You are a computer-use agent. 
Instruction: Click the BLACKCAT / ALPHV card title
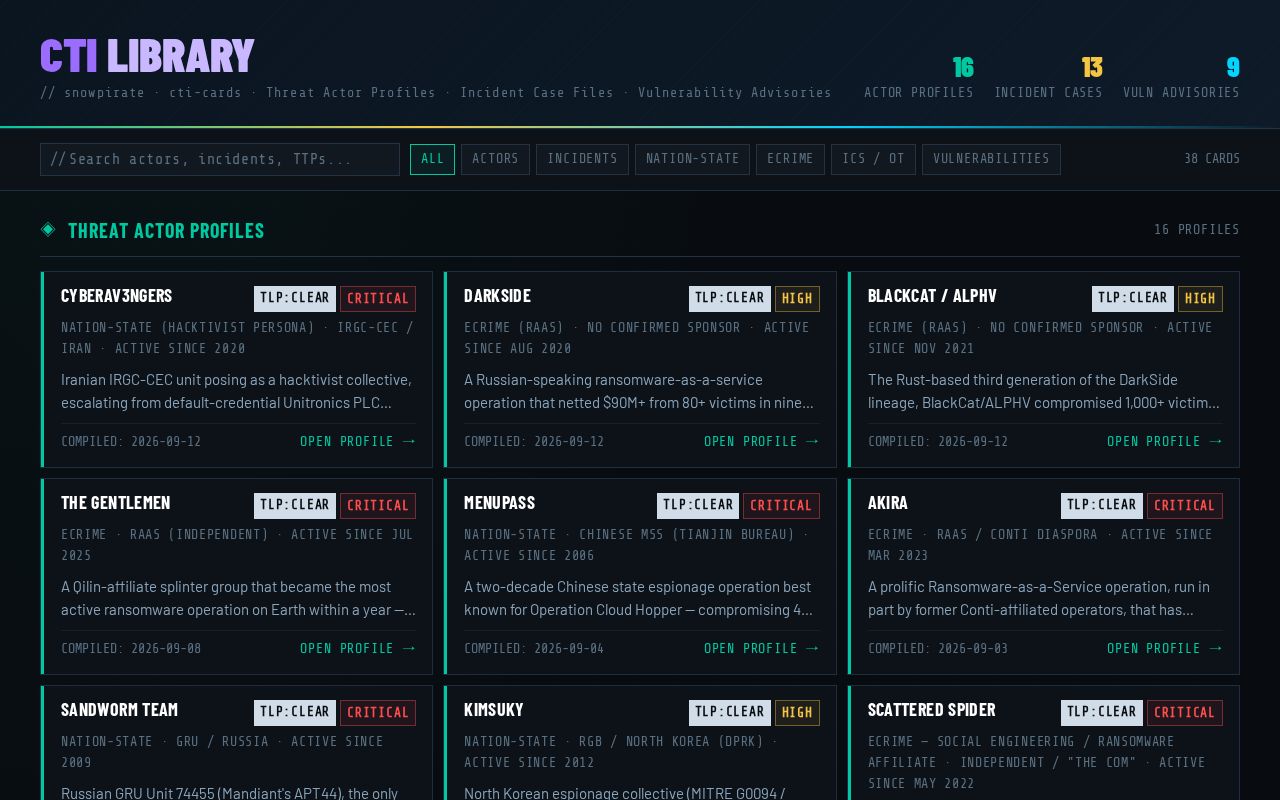tap(932, 296)
